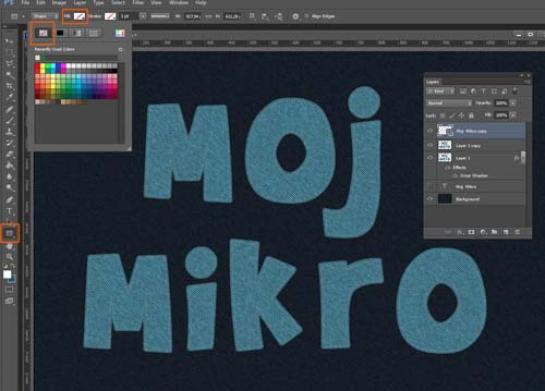Add a layer mask
Screen dimensions: 545x391
click(x=471, y=232)
